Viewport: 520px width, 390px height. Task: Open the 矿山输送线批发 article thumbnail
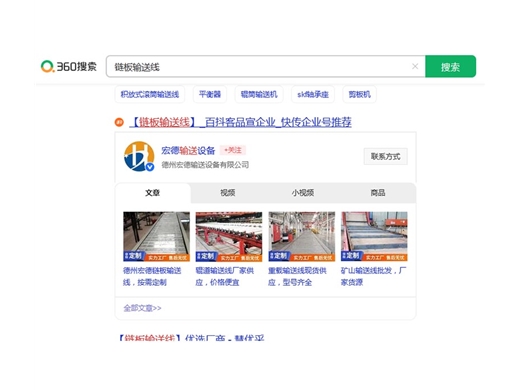pos(374,236)
